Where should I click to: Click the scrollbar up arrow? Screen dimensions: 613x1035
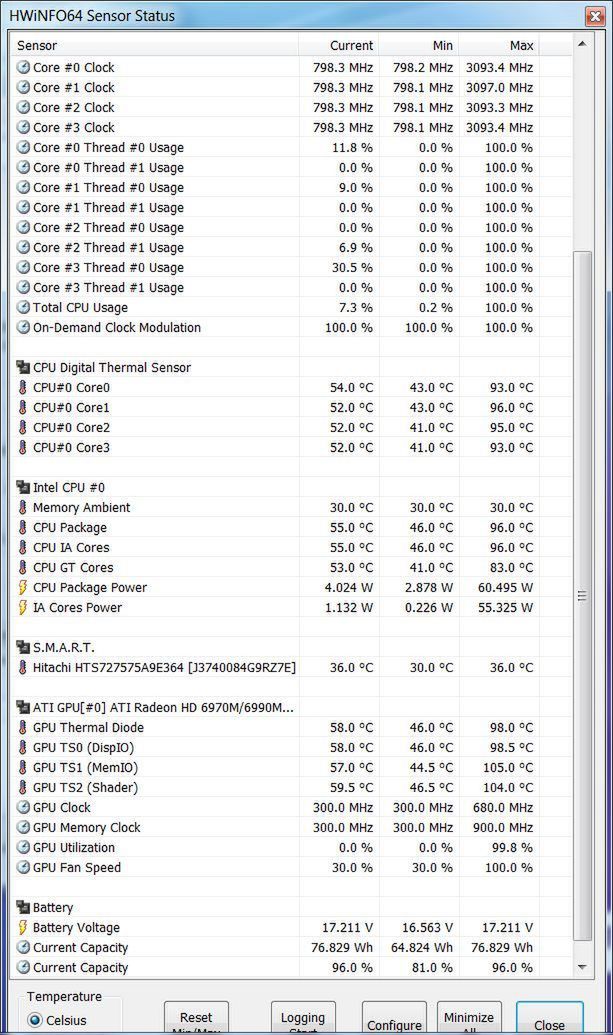582,44
